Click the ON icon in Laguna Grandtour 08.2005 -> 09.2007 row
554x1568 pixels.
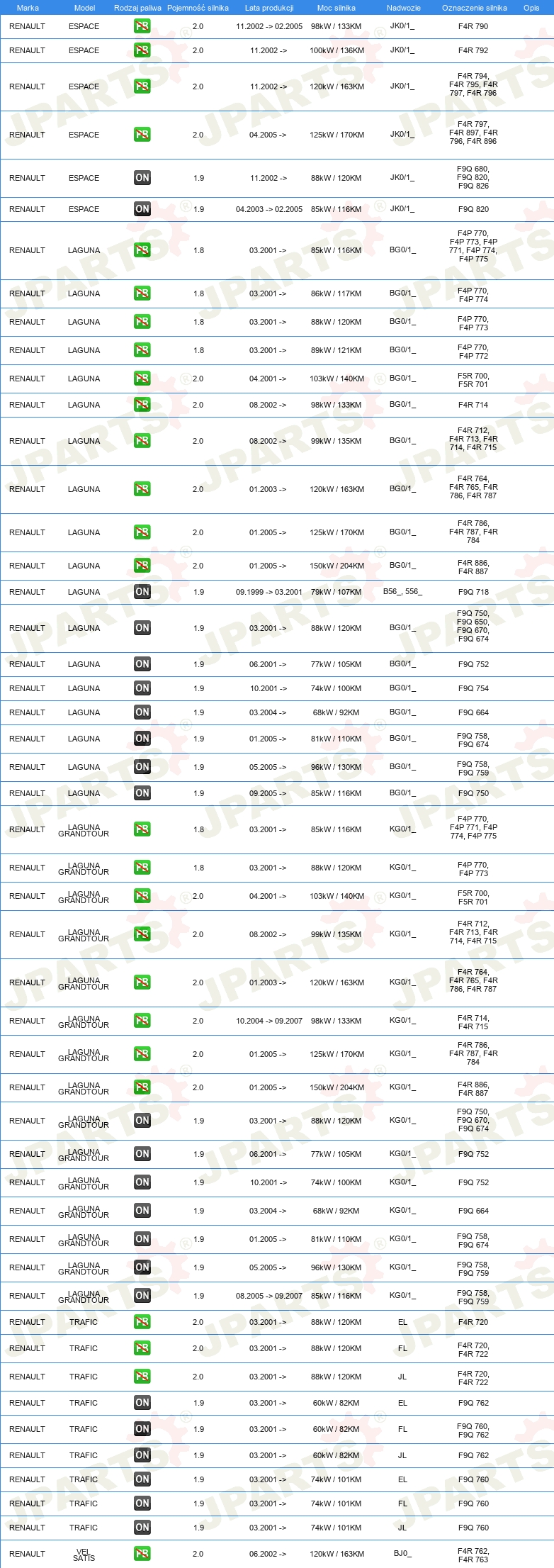(142, 1296)
